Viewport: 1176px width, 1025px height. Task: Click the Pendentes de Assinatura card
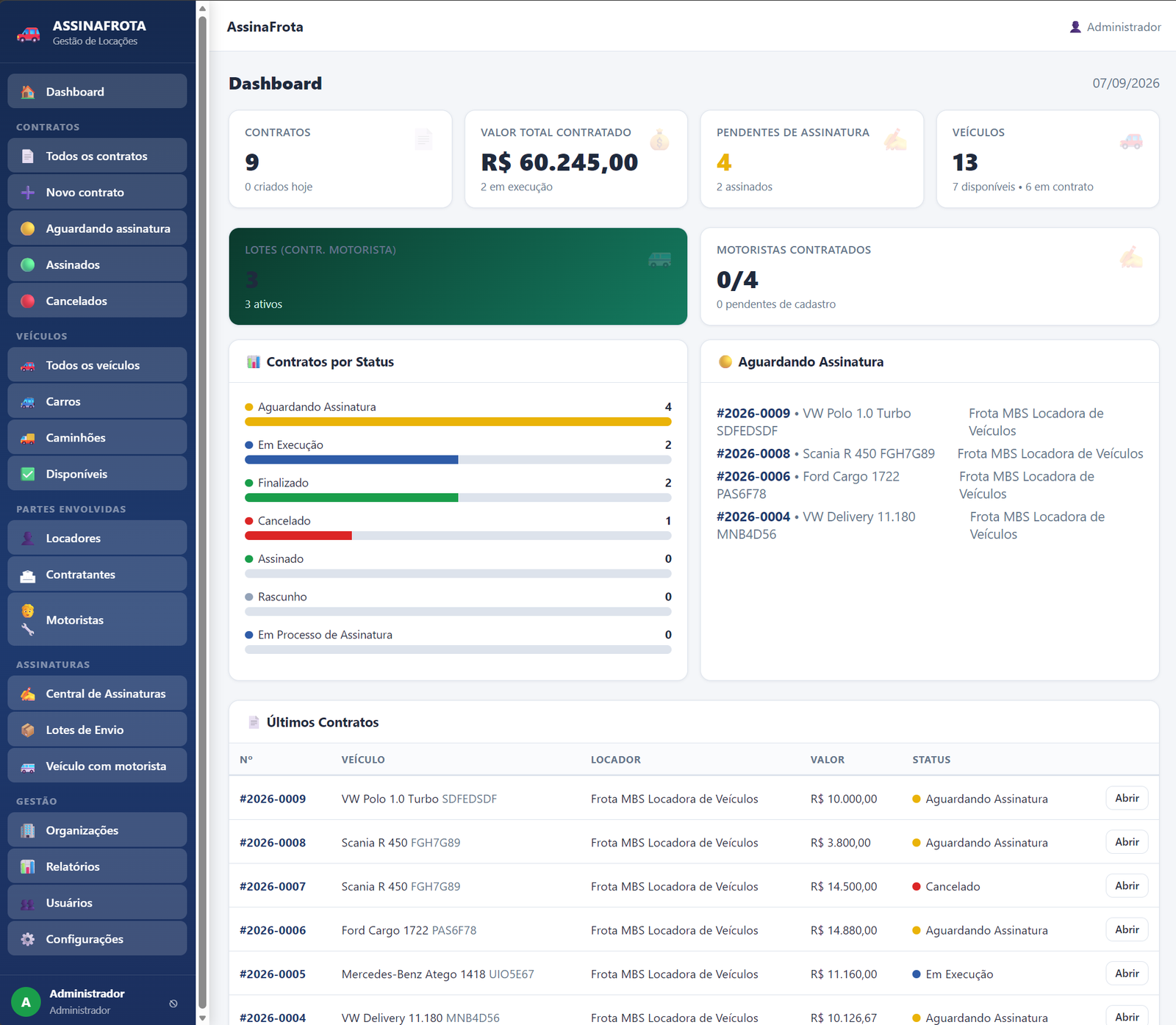coord(812,159)
